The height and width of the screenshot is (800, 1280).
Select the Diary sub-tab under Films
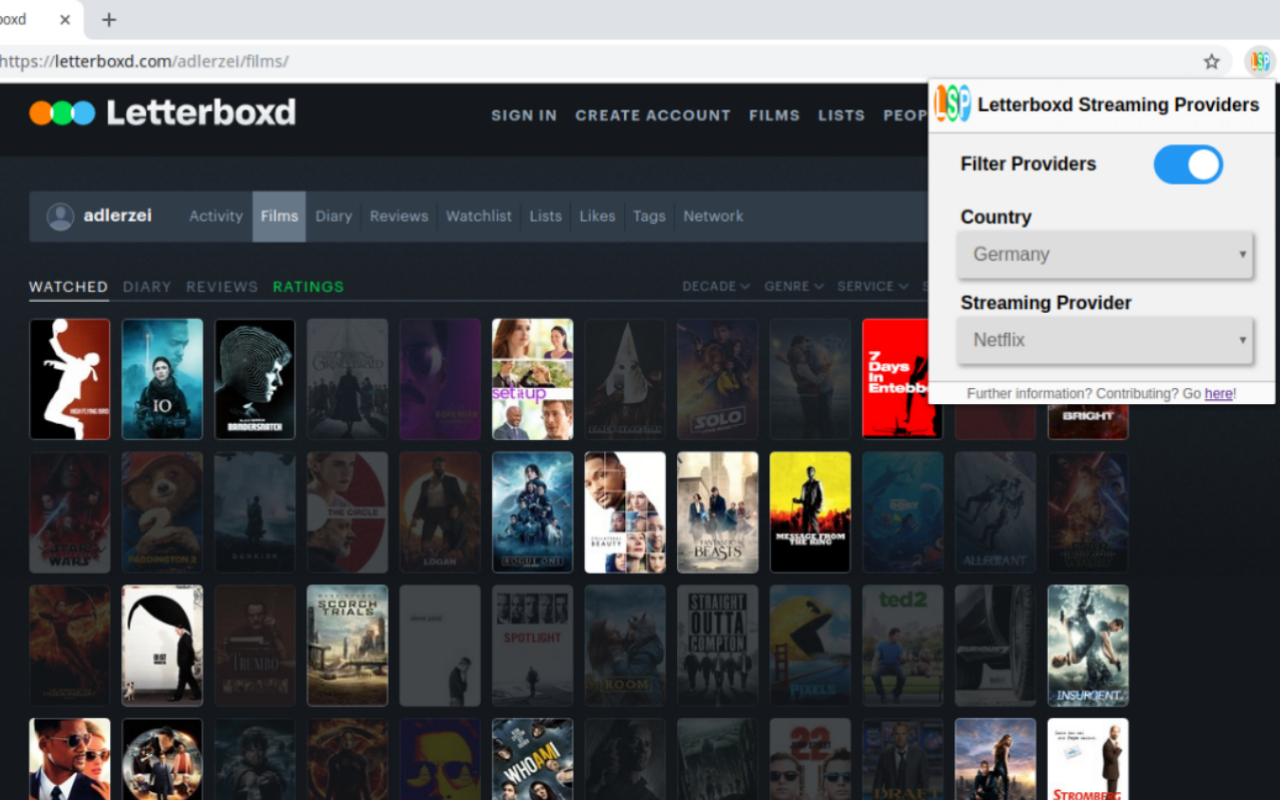[147, 287]
